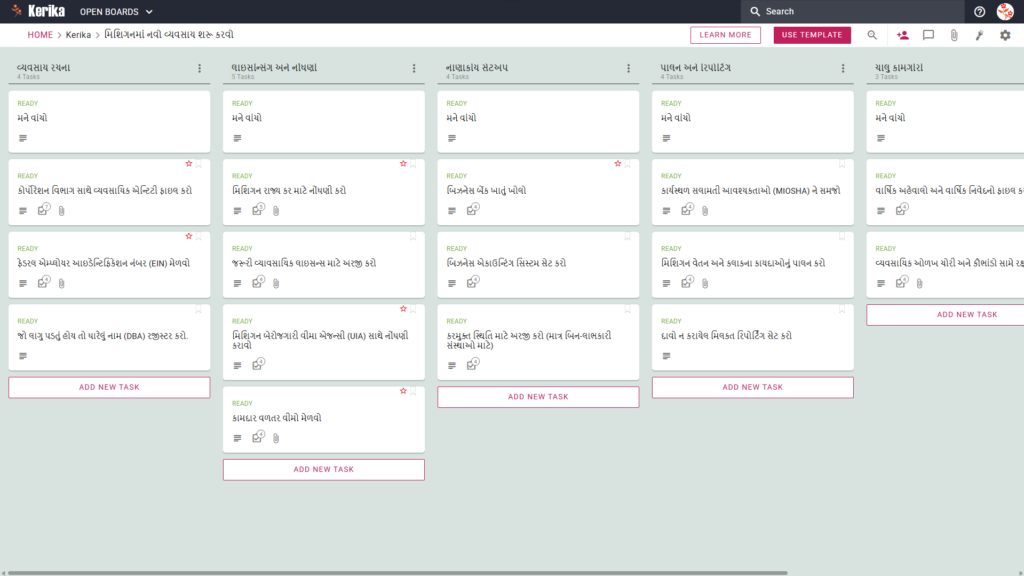Open the 'વાર્ષિક અહેવાલો' card title
Viewport: 1024px width, 576px height.
click(x=950, y=191)
